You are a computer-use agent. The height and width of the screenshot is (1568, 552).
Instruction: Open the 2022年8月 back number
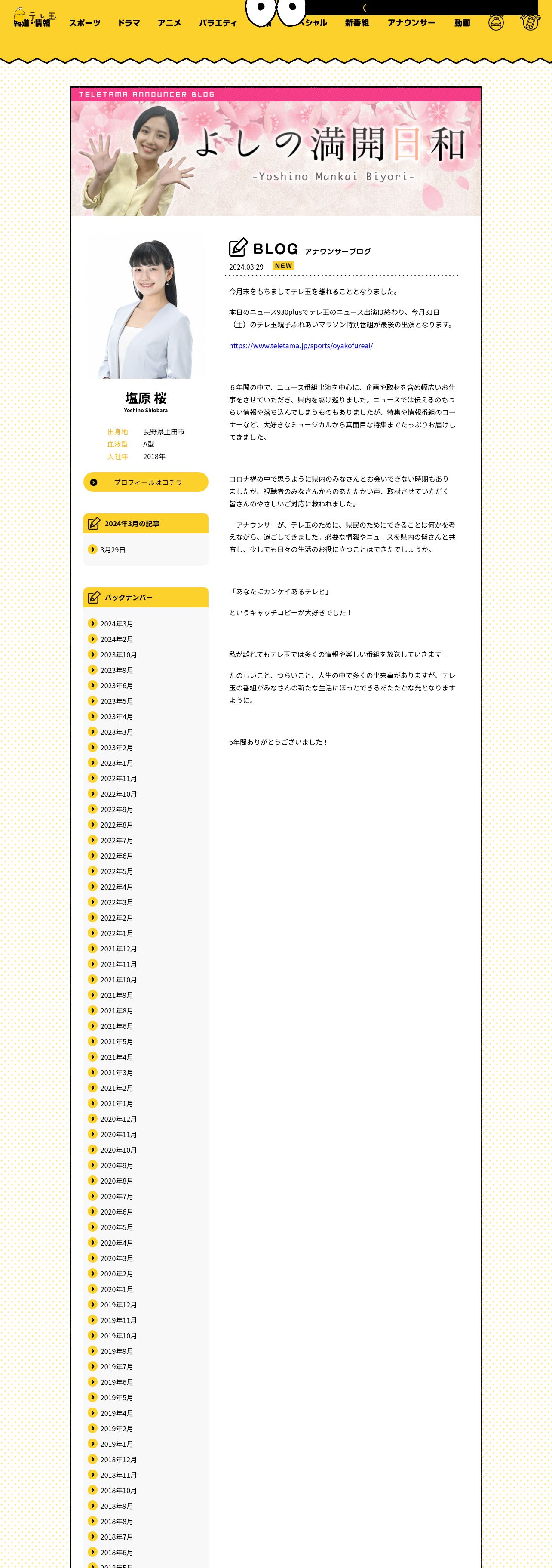116,825
